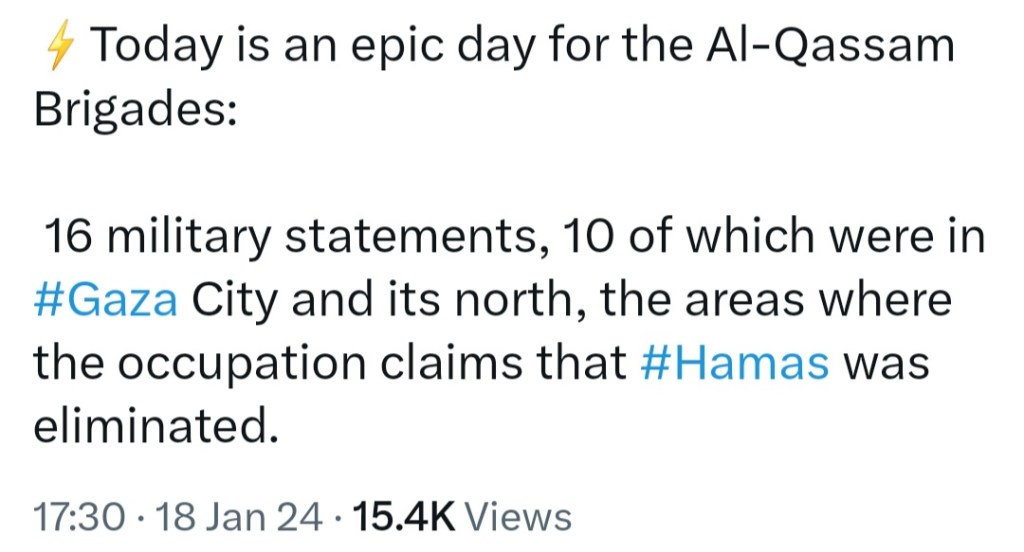Click the "Views" label

(519, 517)
